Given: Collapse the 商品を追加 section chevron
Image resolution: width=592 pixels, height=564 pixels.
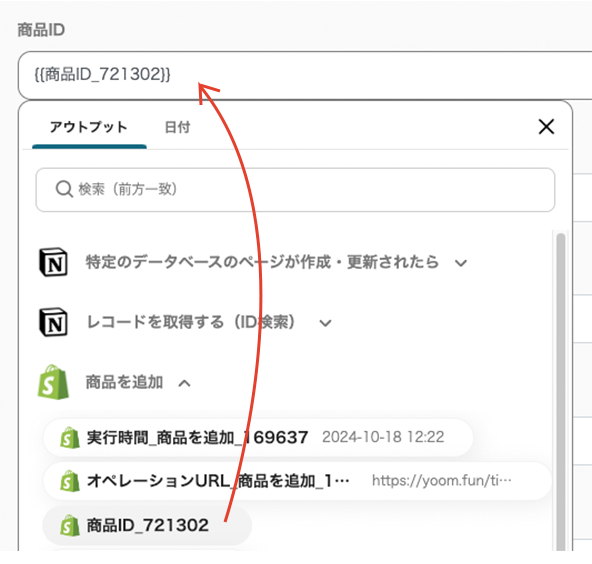Looking at the screenshot, I should pyautogui.click(x=184, y=384).
